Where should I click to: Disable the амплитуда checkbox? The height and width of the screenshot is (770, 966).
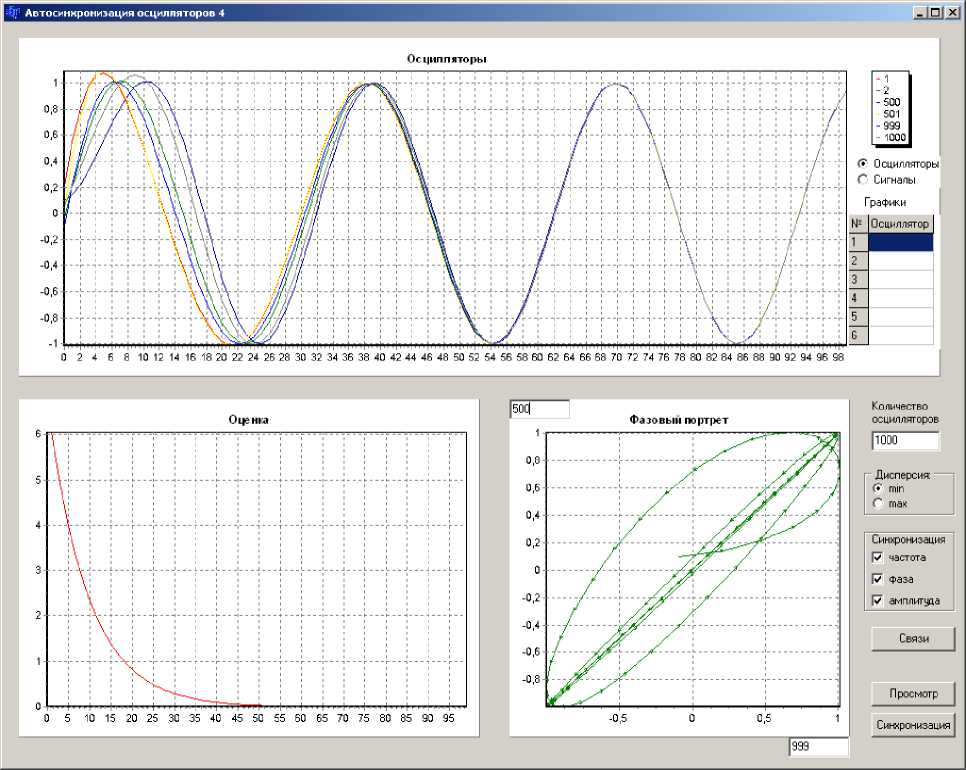pyautogui.click(x=878, y=601)
